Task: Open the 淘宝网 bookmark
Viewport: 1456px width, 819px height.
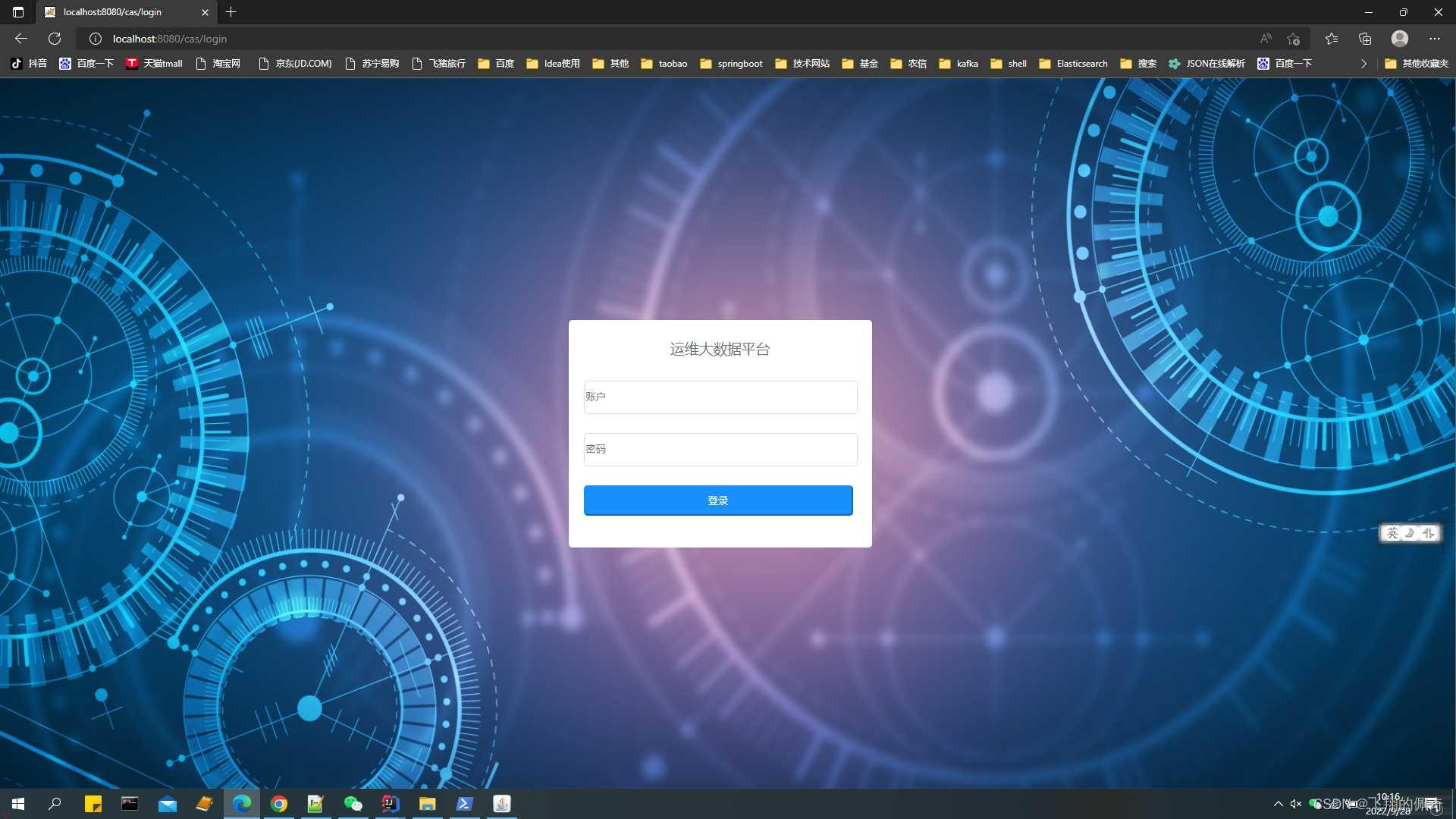Action: tap(218, 64)
